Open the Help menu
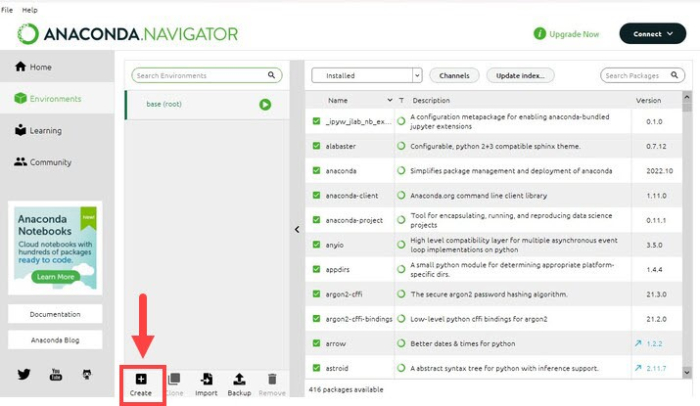 pyautogui.click(x=30, y=10)
